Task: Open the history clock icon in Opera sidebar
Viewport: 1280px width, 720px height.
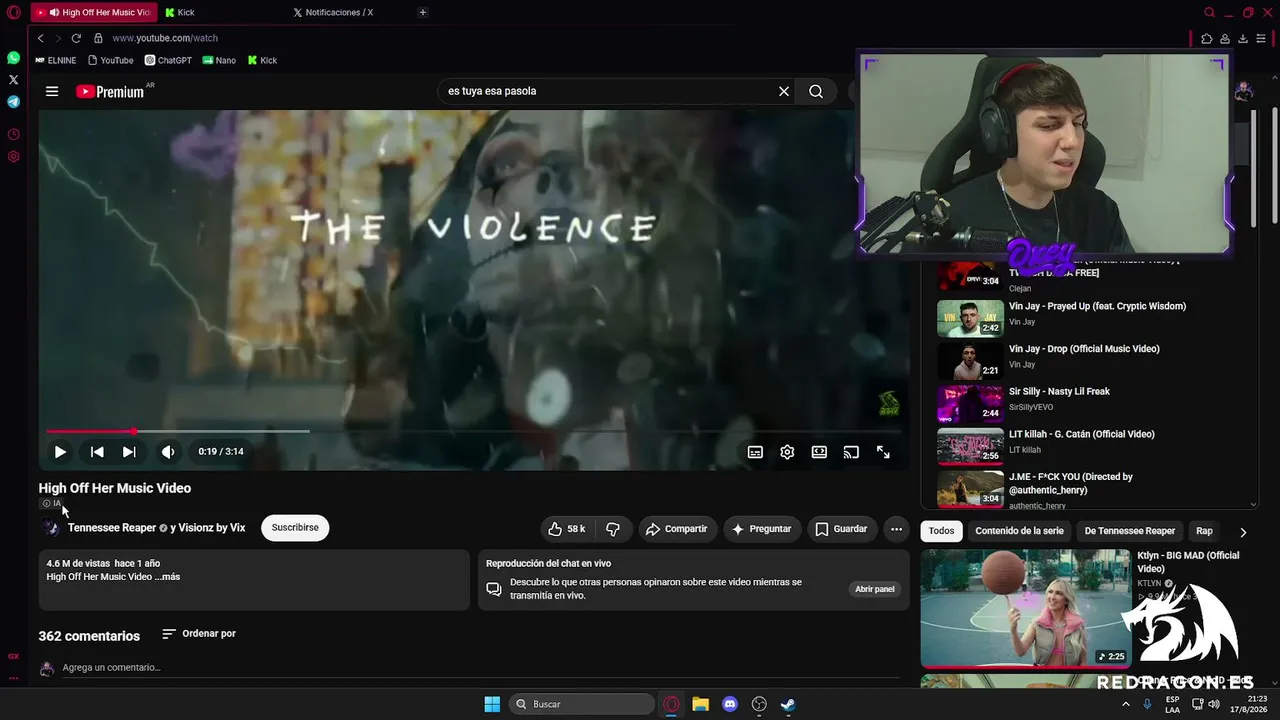Action: [13, 134]
